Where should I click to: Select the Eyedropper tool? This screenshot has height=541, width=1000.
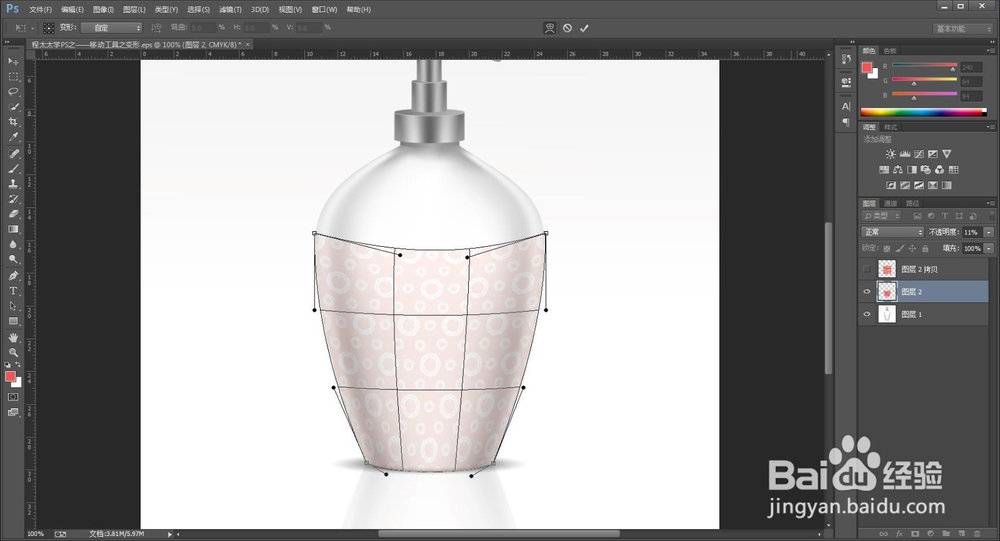pos(13,137)
